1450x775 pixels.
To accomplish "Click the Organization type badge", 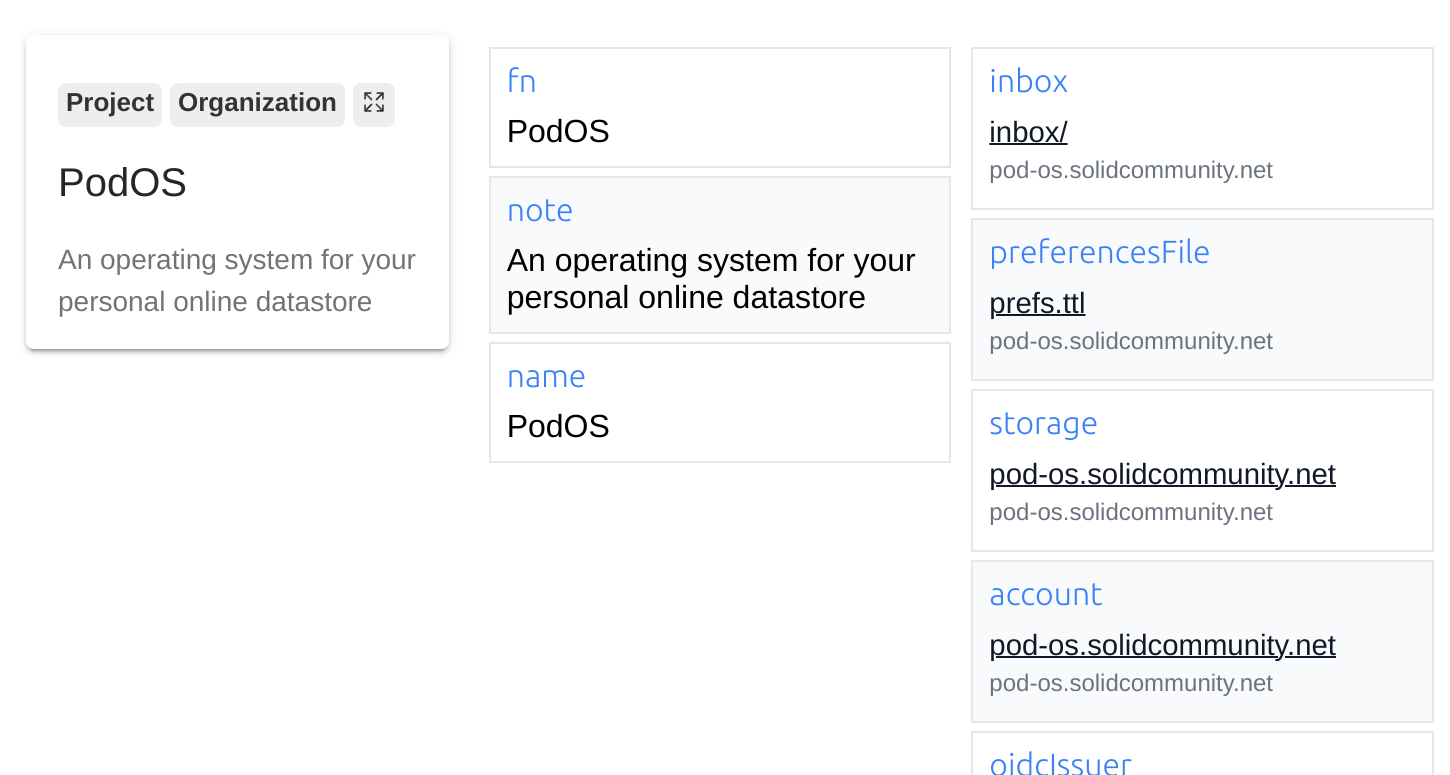I will [x=257, y=103].
